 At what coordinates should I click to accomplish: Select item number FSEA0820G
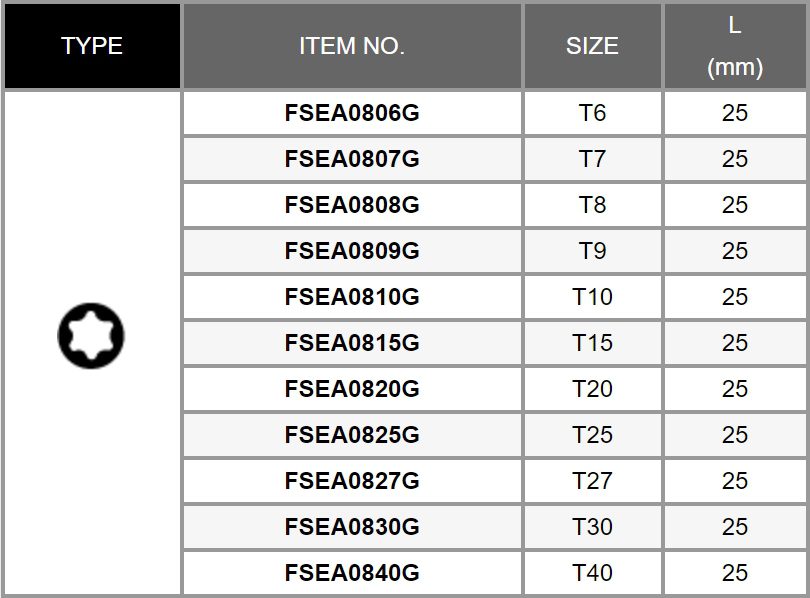click(352, 389)
